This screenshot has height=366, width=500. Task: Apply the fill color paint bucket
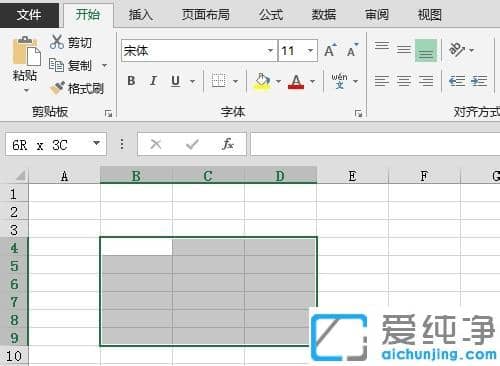pos(262,81)
